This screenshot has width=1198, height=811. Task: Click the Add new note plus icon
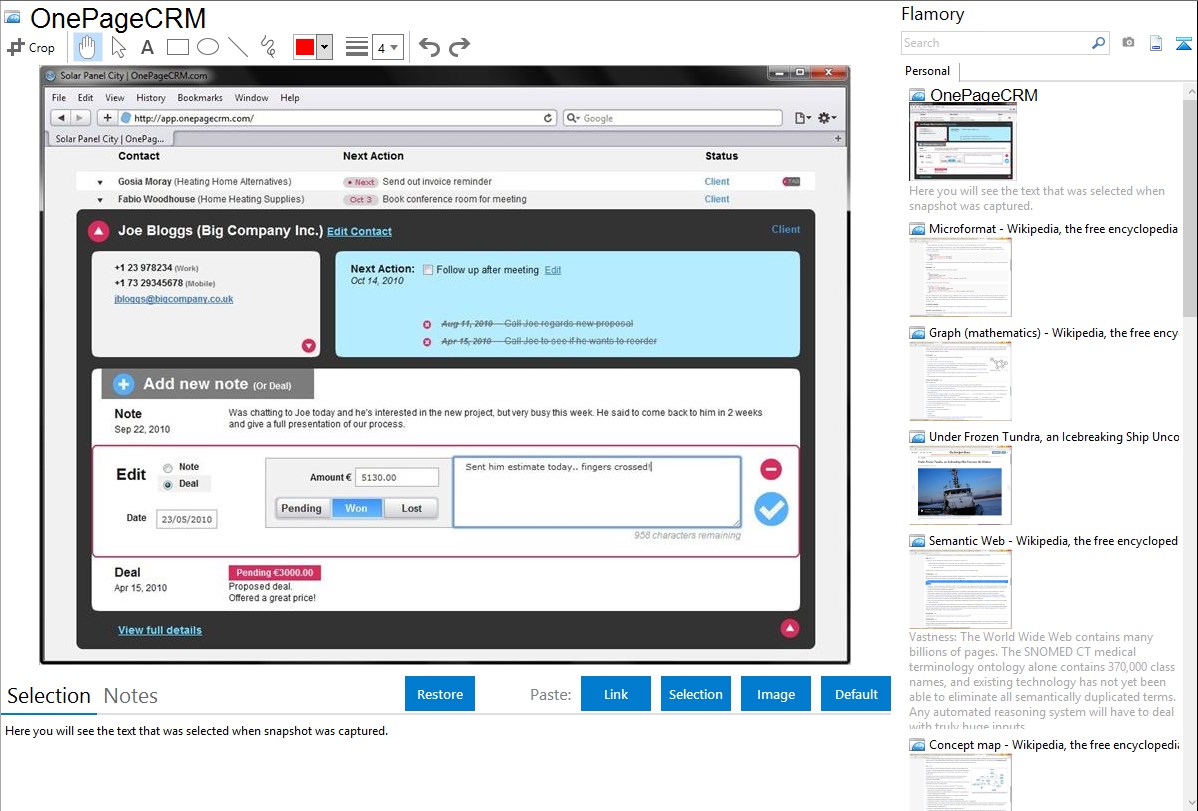click(x=124, y=384)
